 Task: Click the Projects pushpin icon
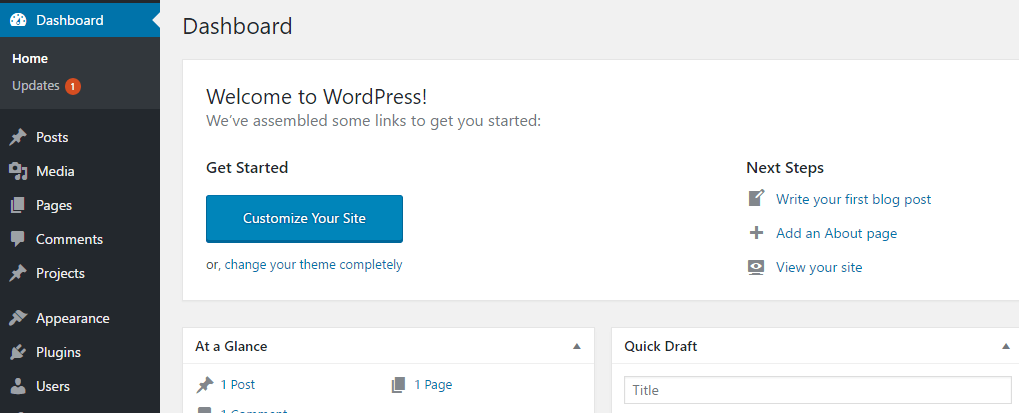(x=18, y=273)
